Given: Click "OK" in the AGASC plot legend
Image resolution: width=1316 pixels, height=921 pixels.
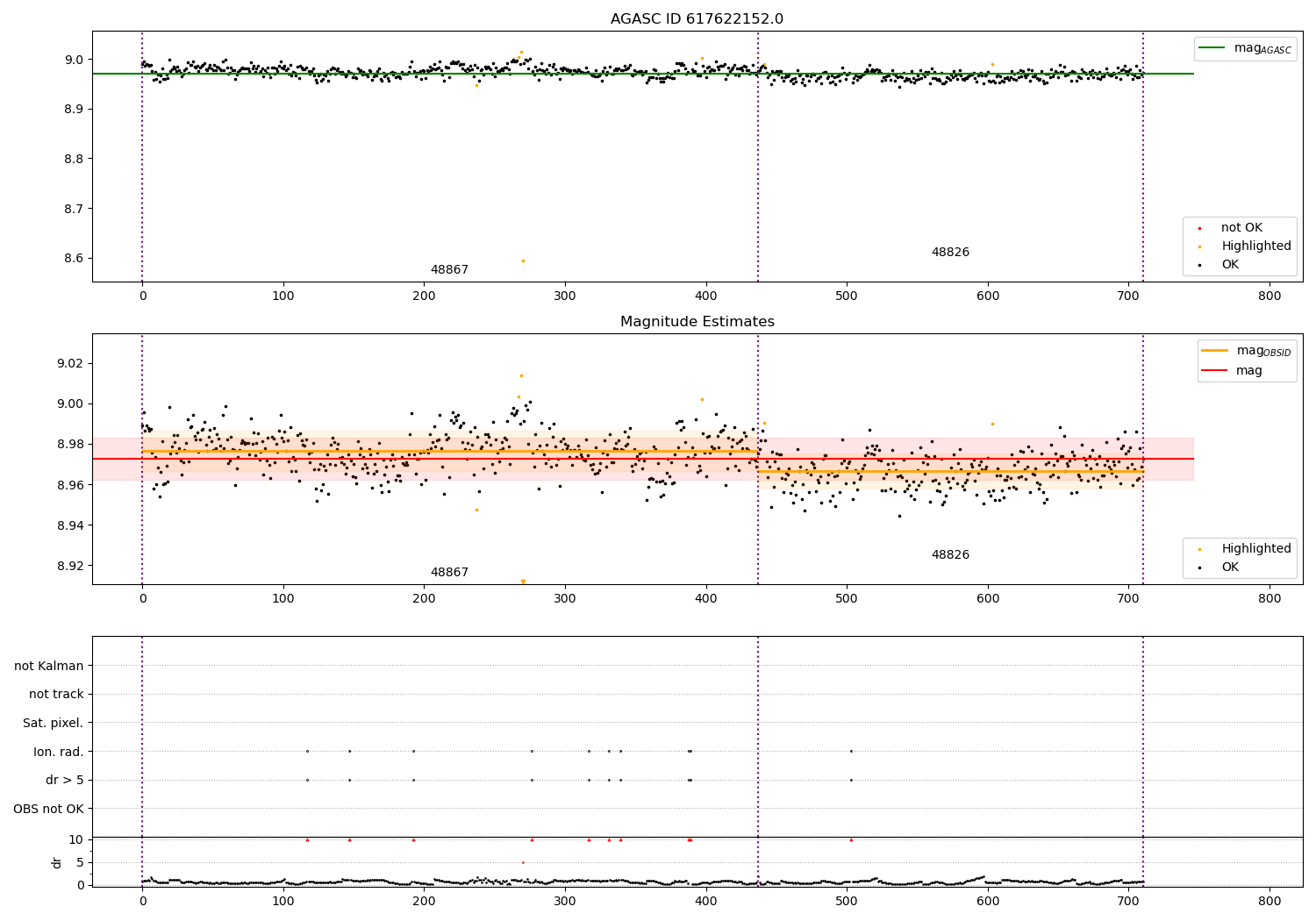Looking at the screenshot, I should [1230, 265].
